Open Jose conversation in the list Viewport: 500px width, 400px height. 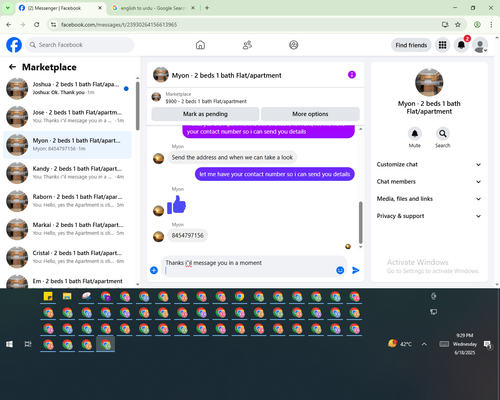[67, 117]
